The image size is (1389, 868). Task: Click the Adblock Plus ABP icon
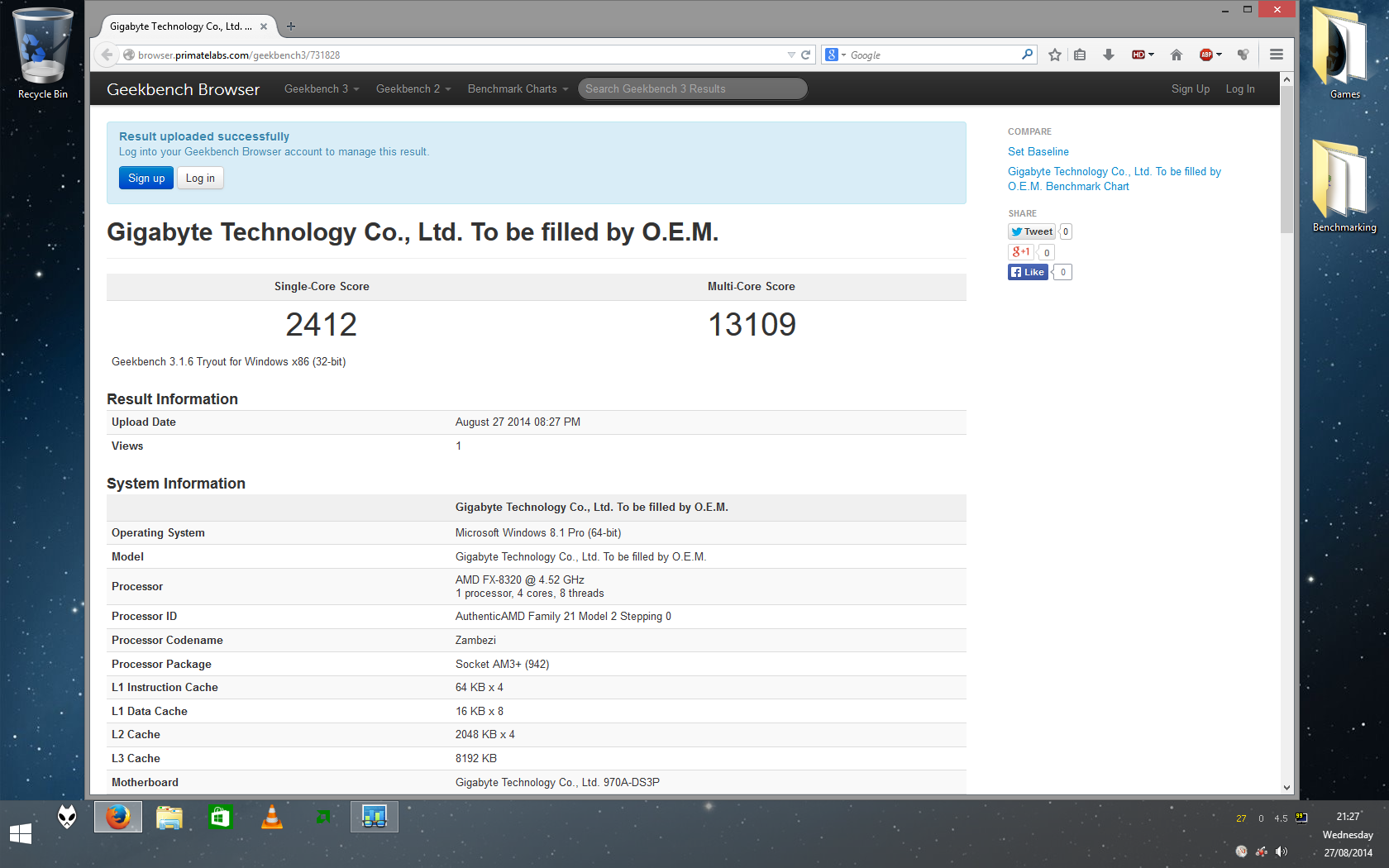(x=1206, y=55)
